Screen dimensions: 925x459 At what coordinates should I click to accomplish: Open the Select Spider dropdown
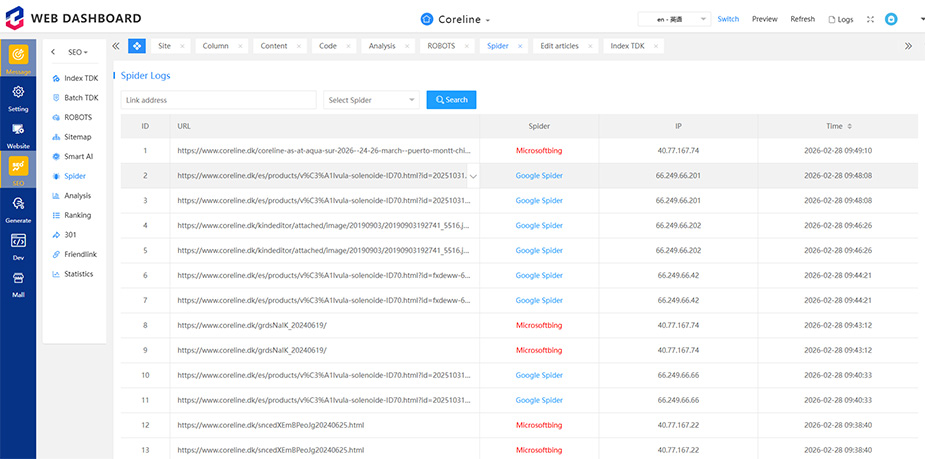(x=371, y=100)
